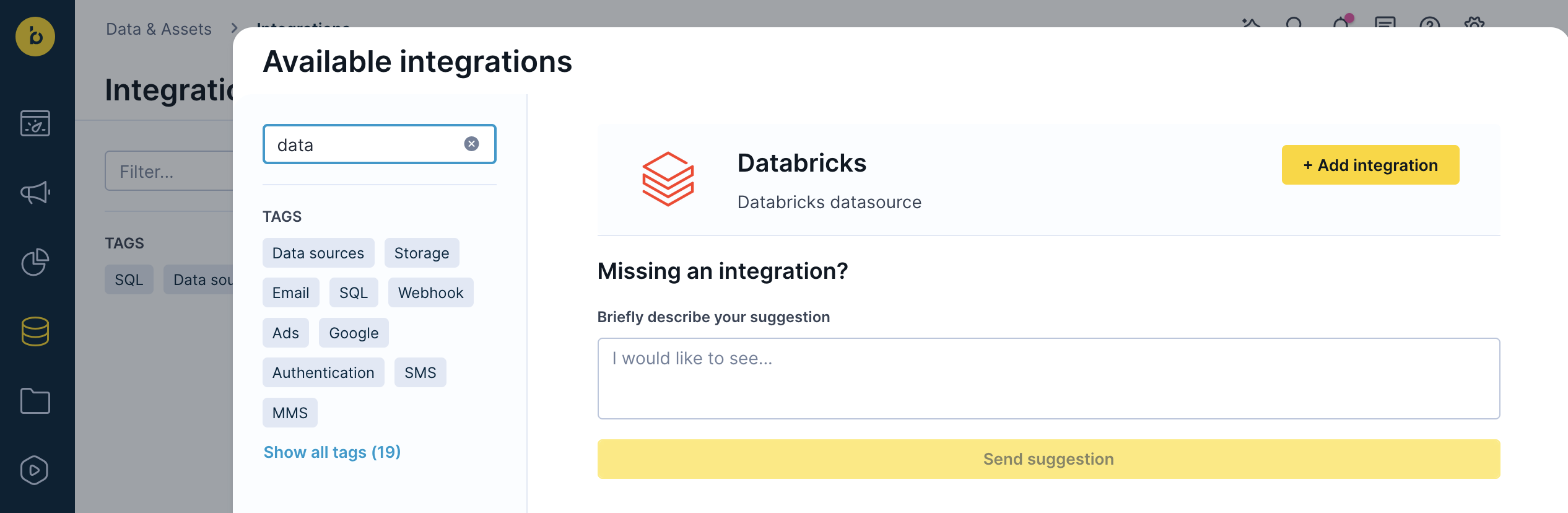The width and height of the screenshot is (1568, 513).
Task: Filter by the Authentication tag
Action: point(323,372)
